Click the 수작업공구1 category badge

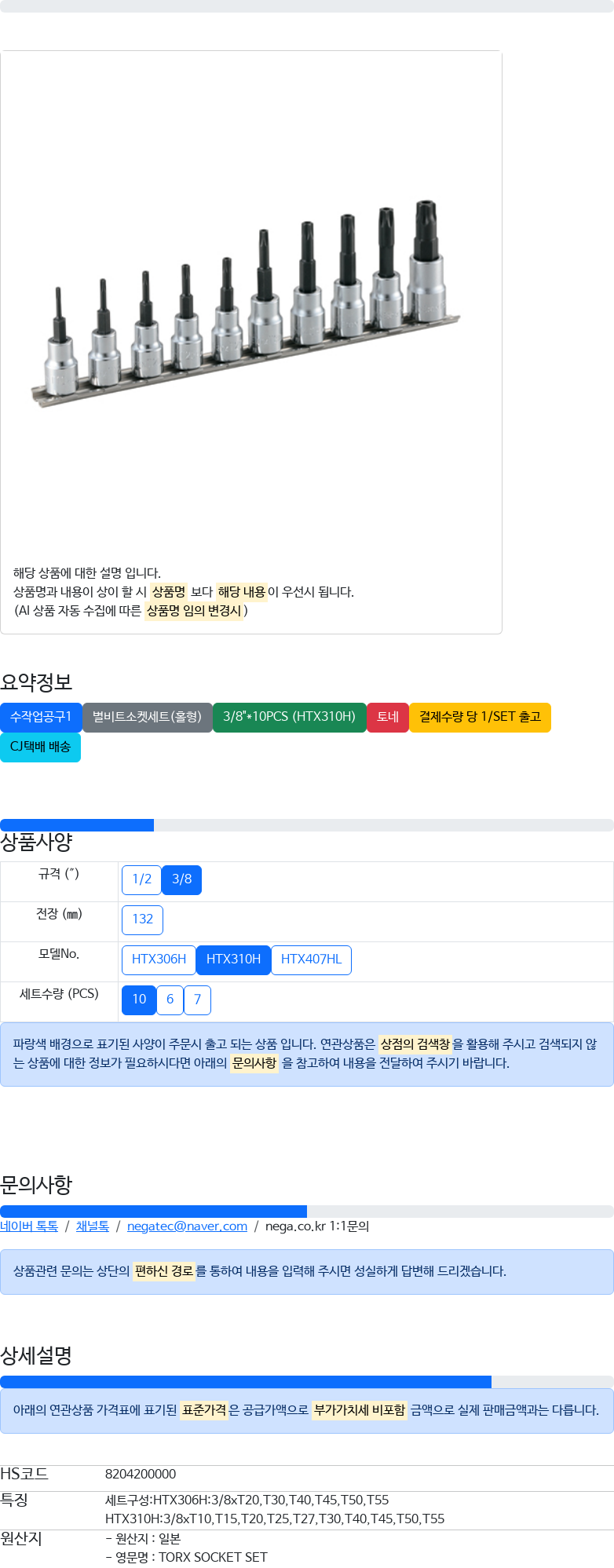pos(41,717)
